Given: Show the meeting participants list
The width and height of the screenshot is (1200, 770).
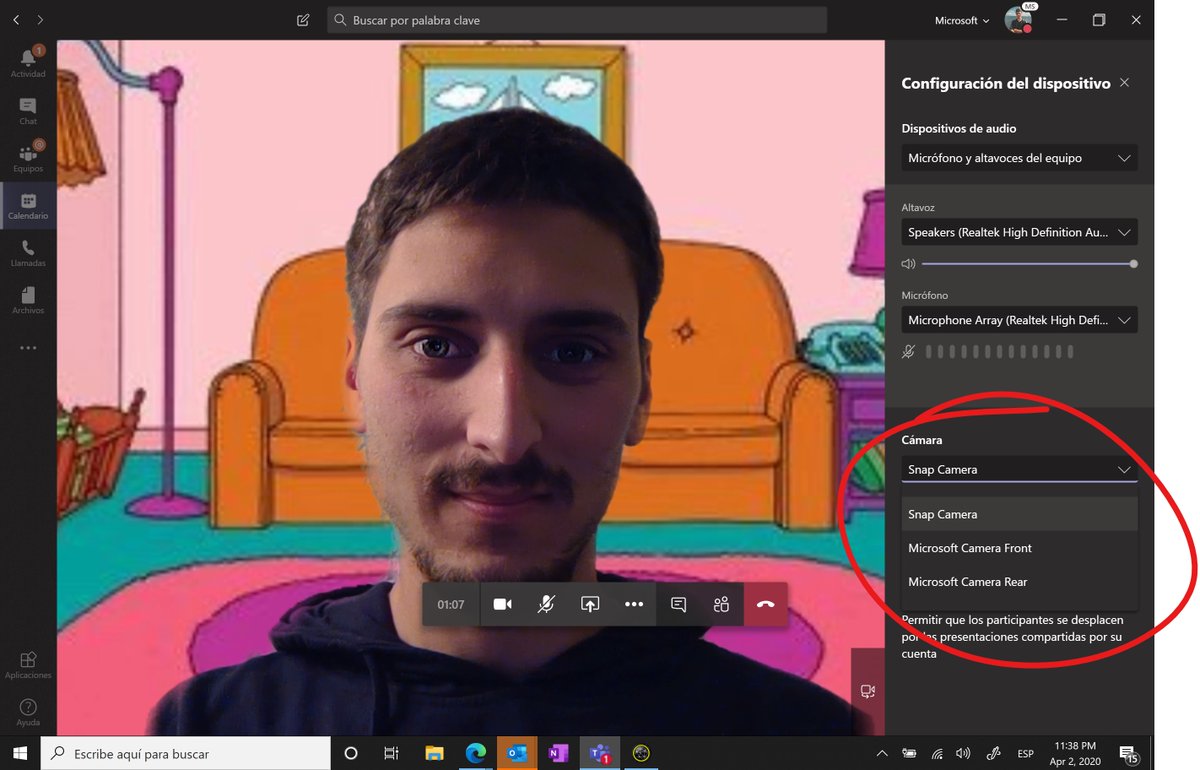Looking at the screenshot, I should point(722,604).
